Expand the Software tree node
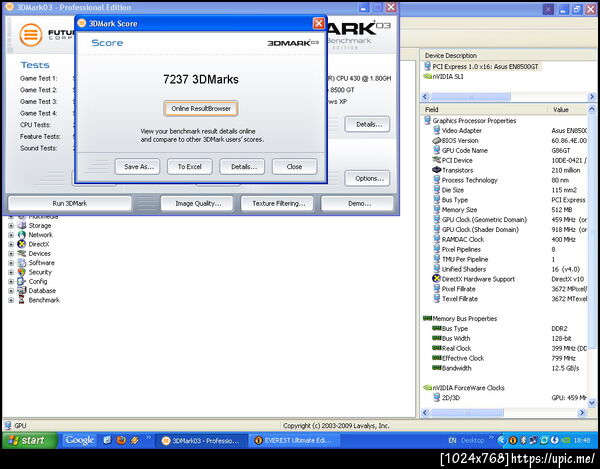The height and width of the screenshot is (469, 600). pyautogui.click(x=11, y=263)
